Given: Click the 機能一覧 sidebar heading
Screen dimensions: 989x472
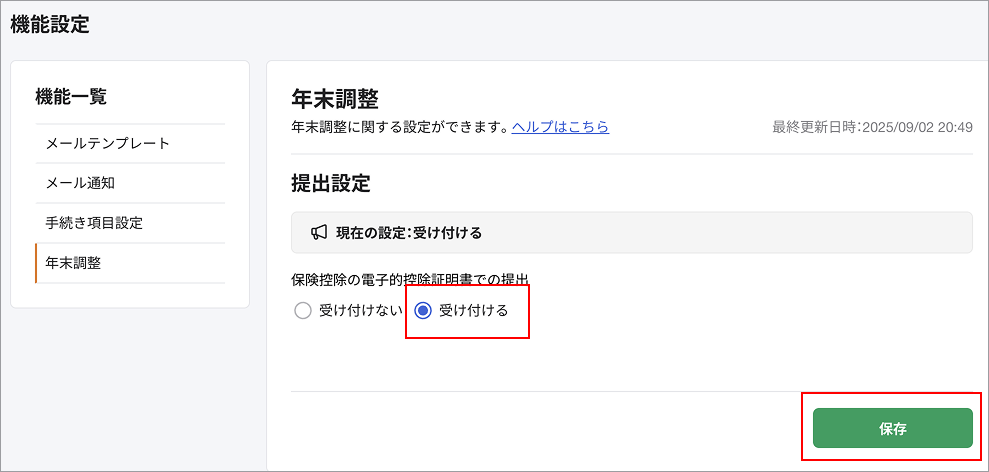Looking at the screenshot, I should tap(71, 96).
